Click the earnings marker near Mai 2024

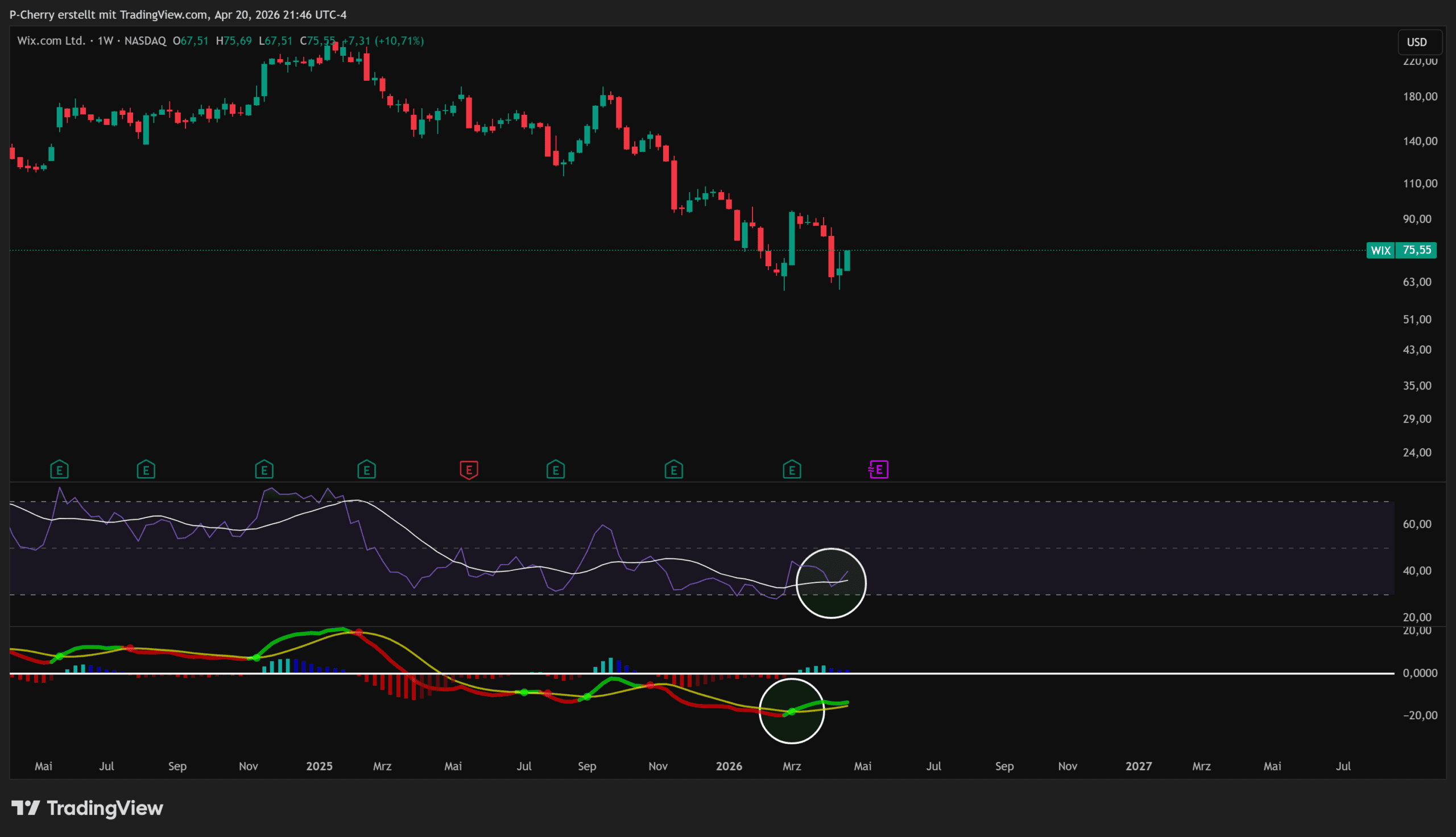point(59,470)
